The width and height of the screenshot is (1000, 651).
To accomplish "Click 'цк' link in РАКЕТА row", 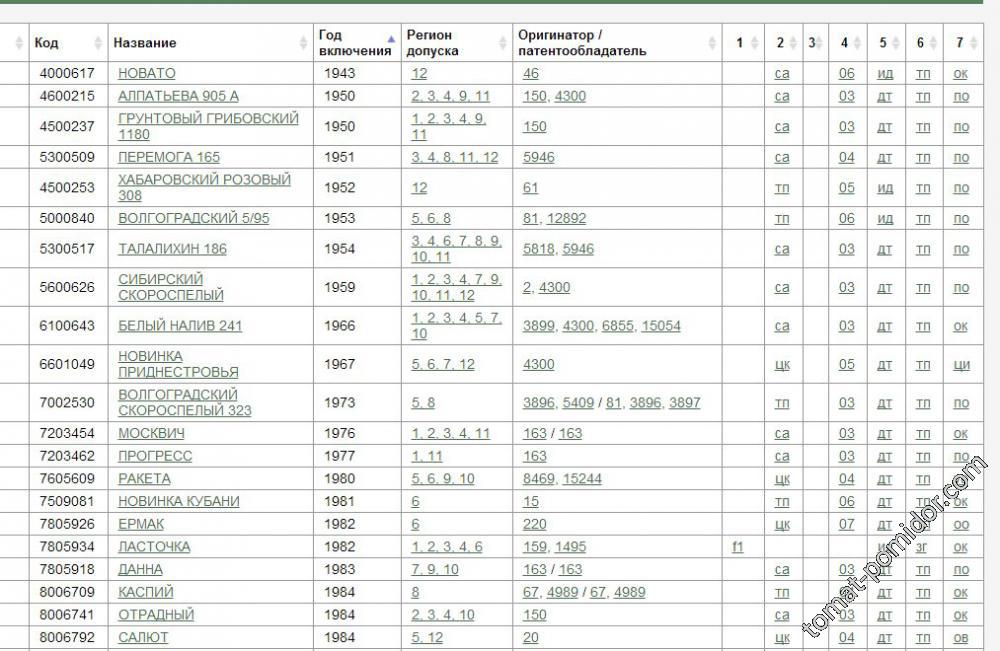I will point(782,479).
